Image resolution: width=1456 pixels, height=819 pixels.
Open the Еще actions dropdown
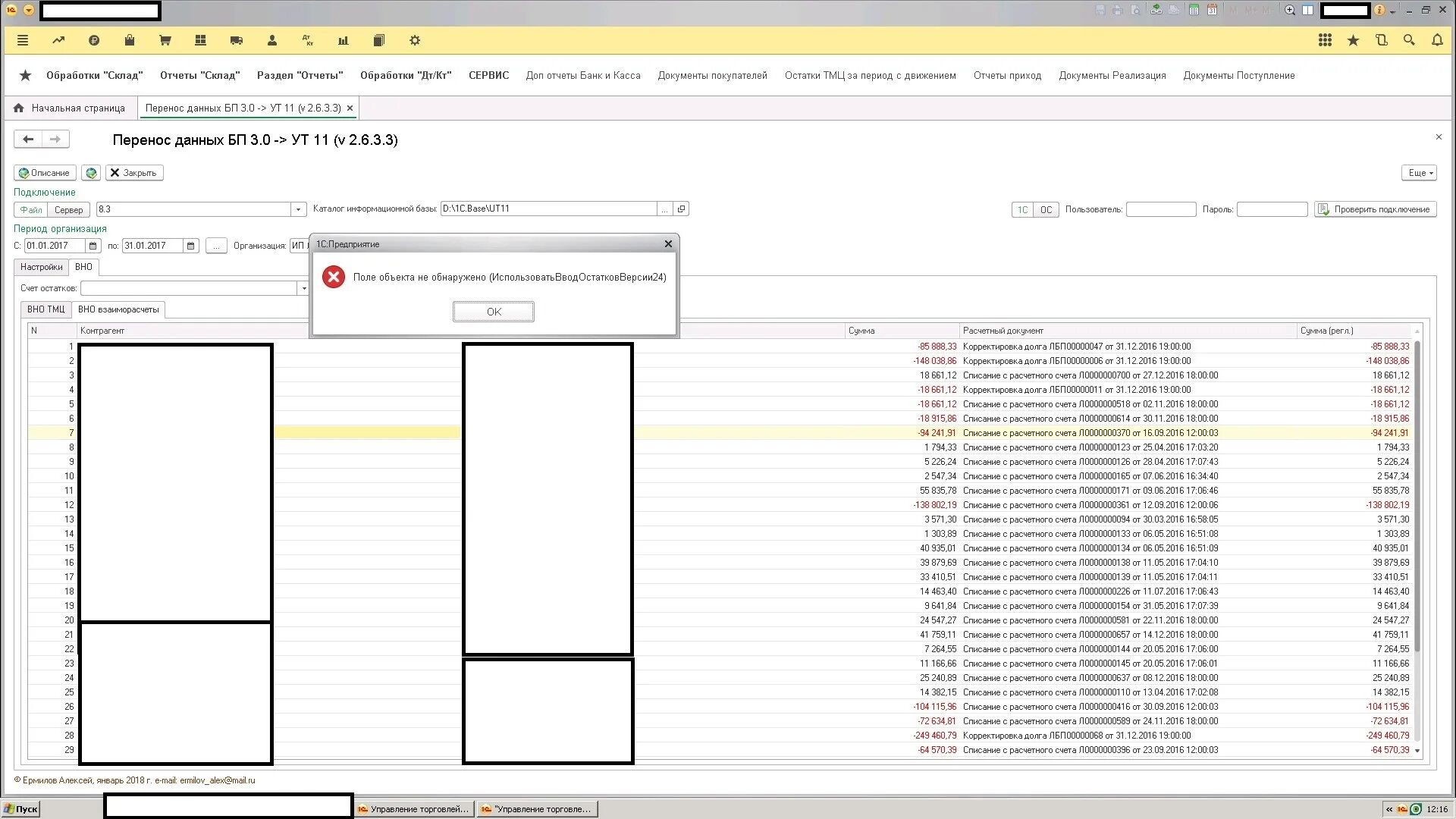pyautogui.click(x=1420, y=173)
